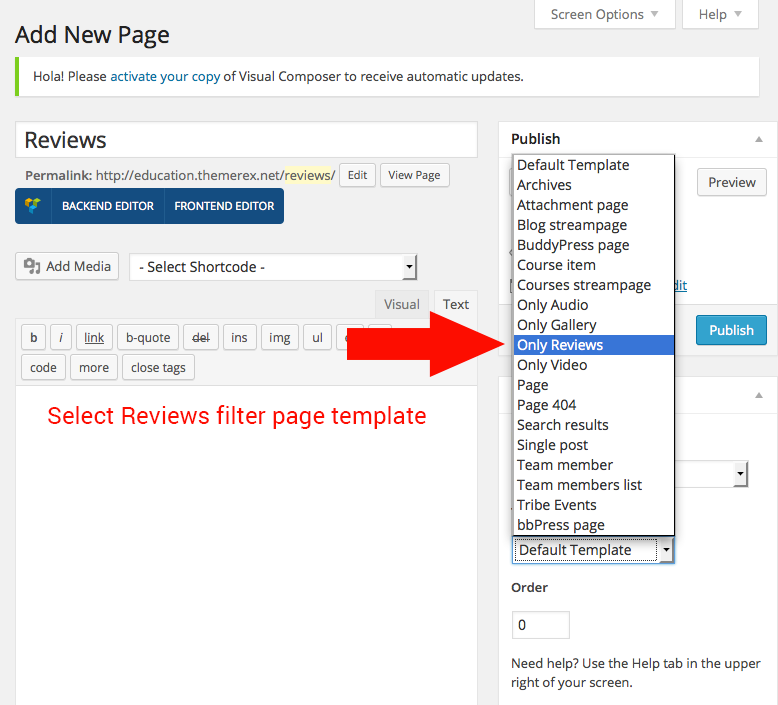The image size is (778, 705).
Task: Click the 'activate your copy' link
Action: click(165, 76)
